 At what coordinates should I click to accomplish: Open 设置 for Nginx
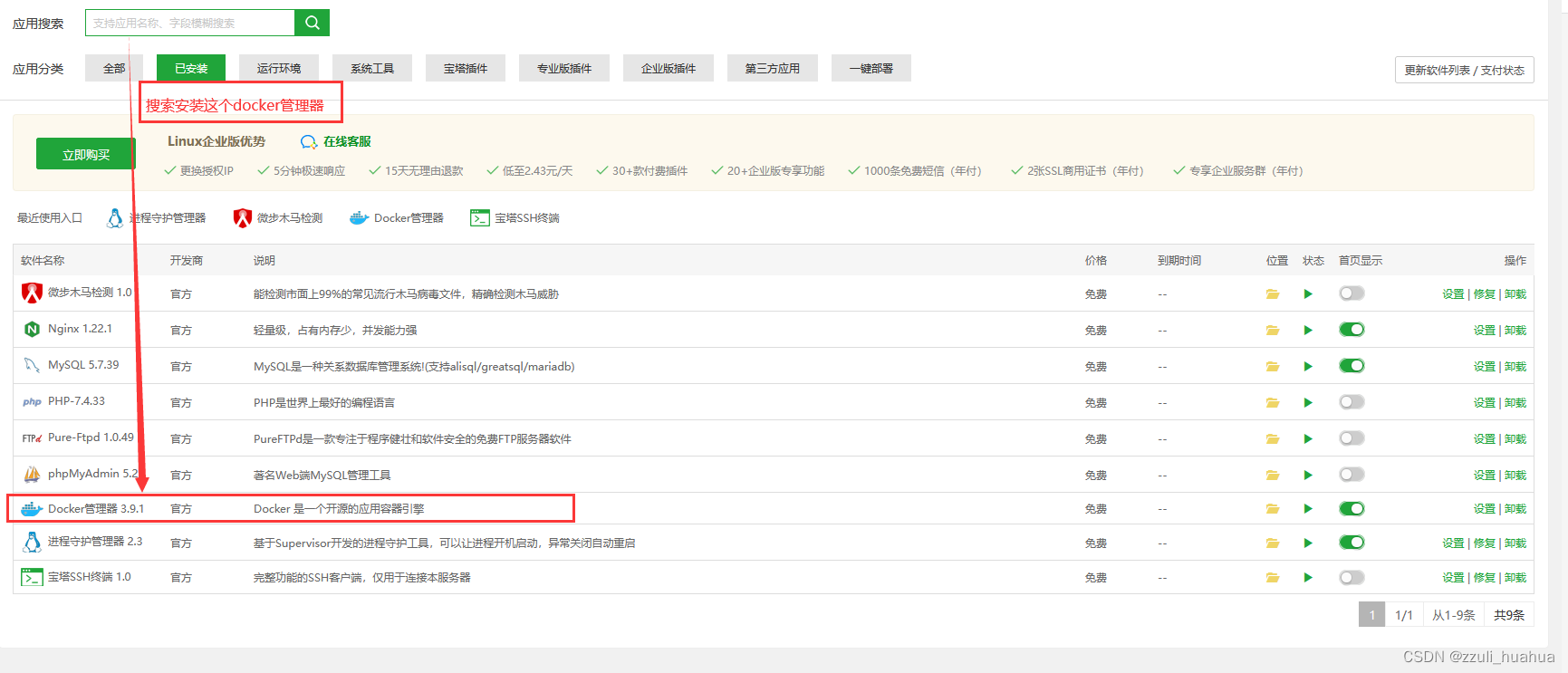(1484, 331)
